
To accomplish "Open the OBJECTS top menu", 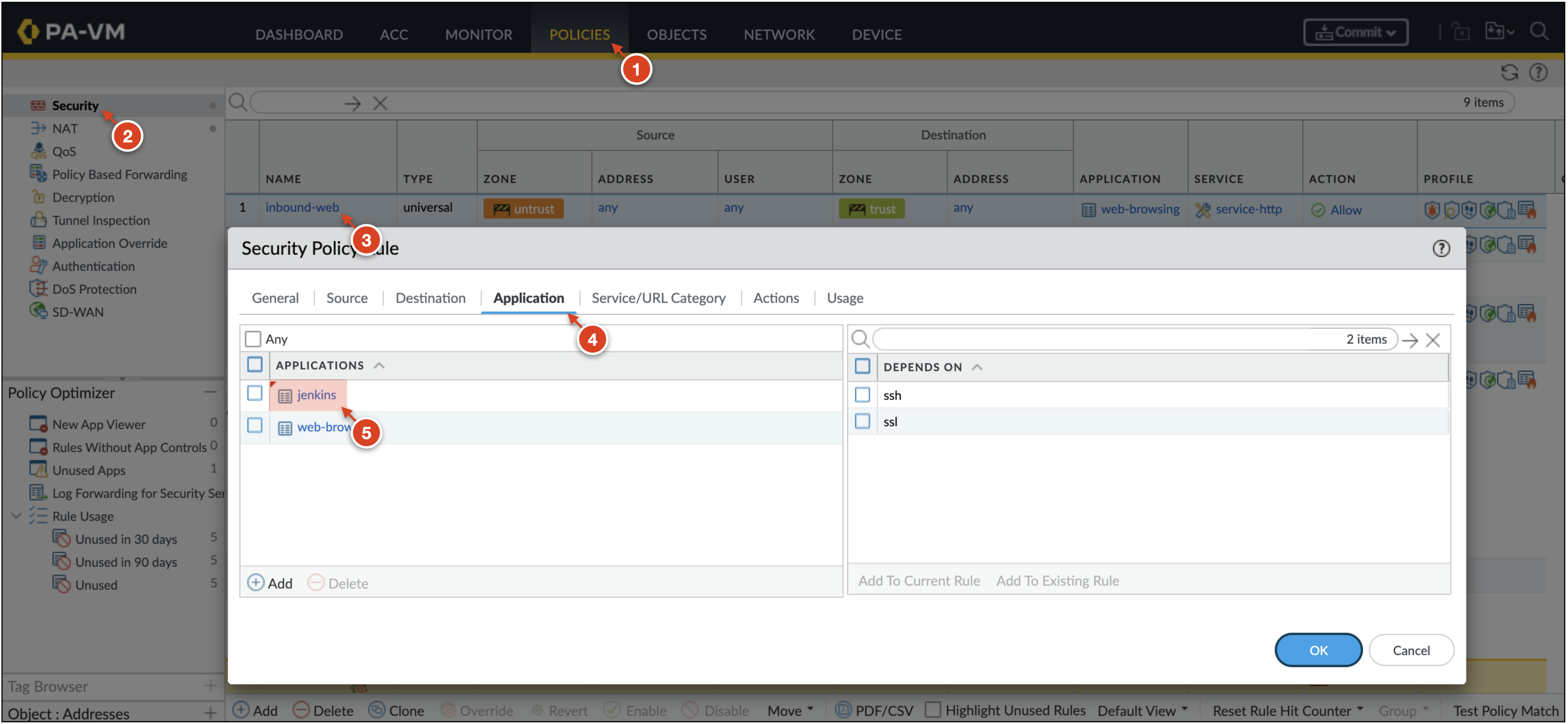I will pyautogui.click(x=676, y=34).
